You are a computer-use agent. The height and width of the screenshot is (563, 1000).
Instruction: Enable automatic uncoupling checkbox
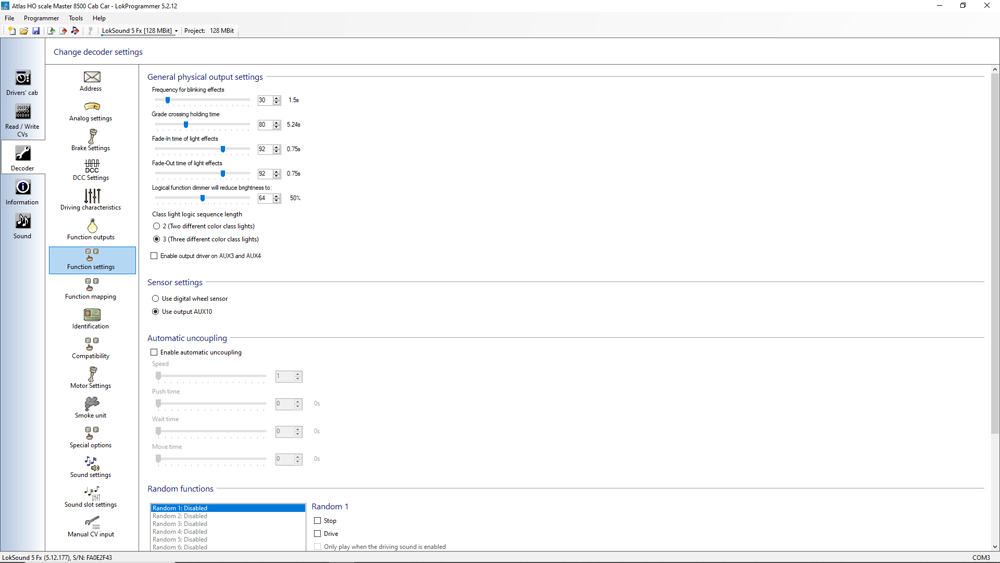154,352
